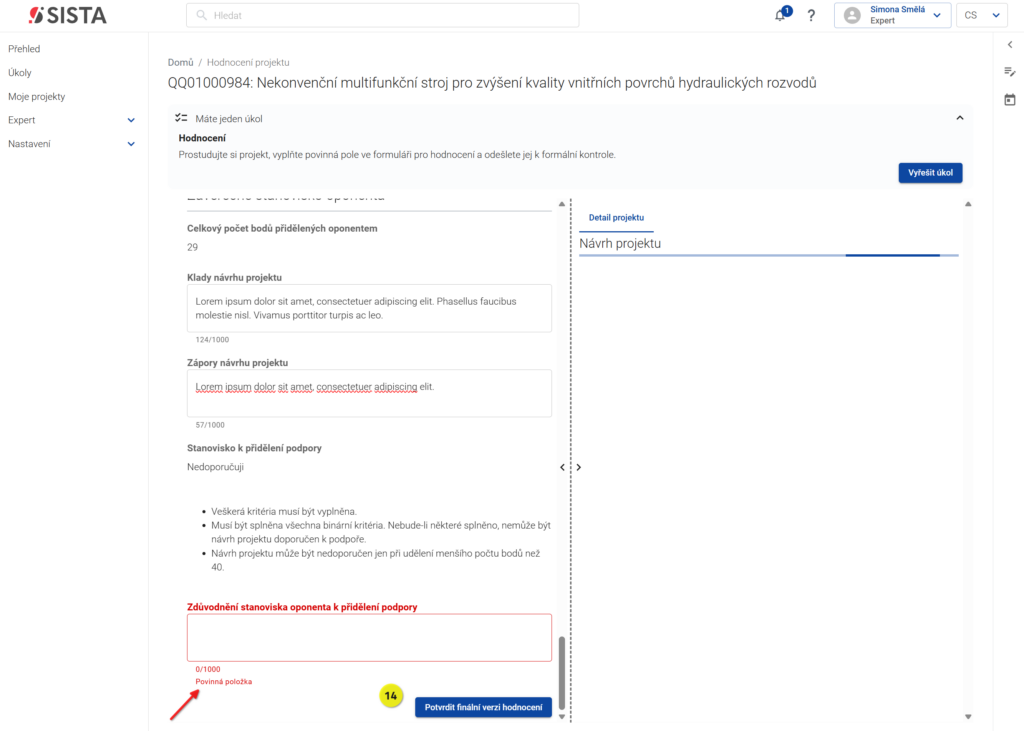Click the Návrh projektu loading progress bar
Viewport: 1024px width, 731px height.
769,255
